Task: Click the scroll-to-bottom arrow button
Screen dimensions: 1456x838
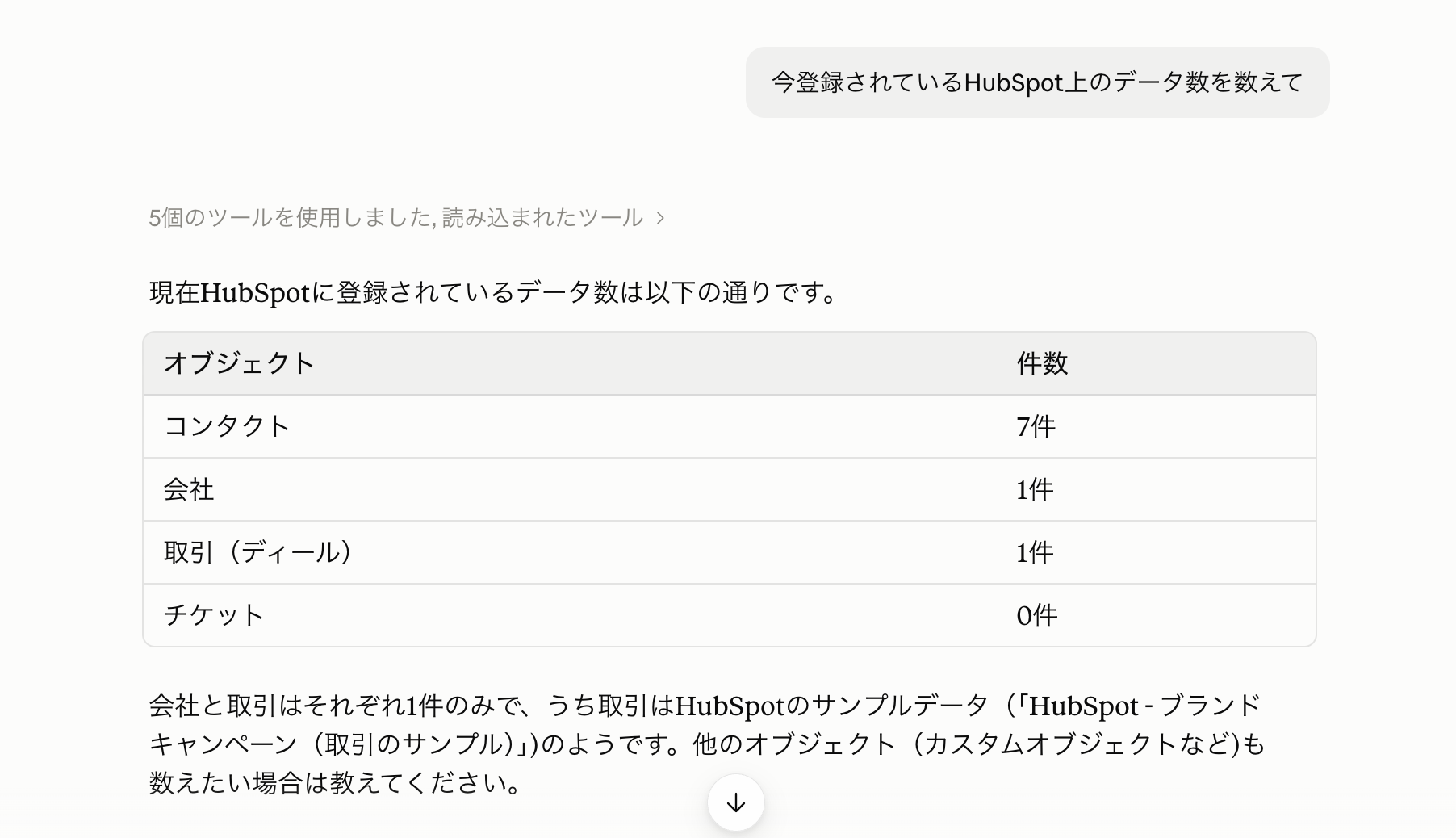Action: tap(735, 802)
